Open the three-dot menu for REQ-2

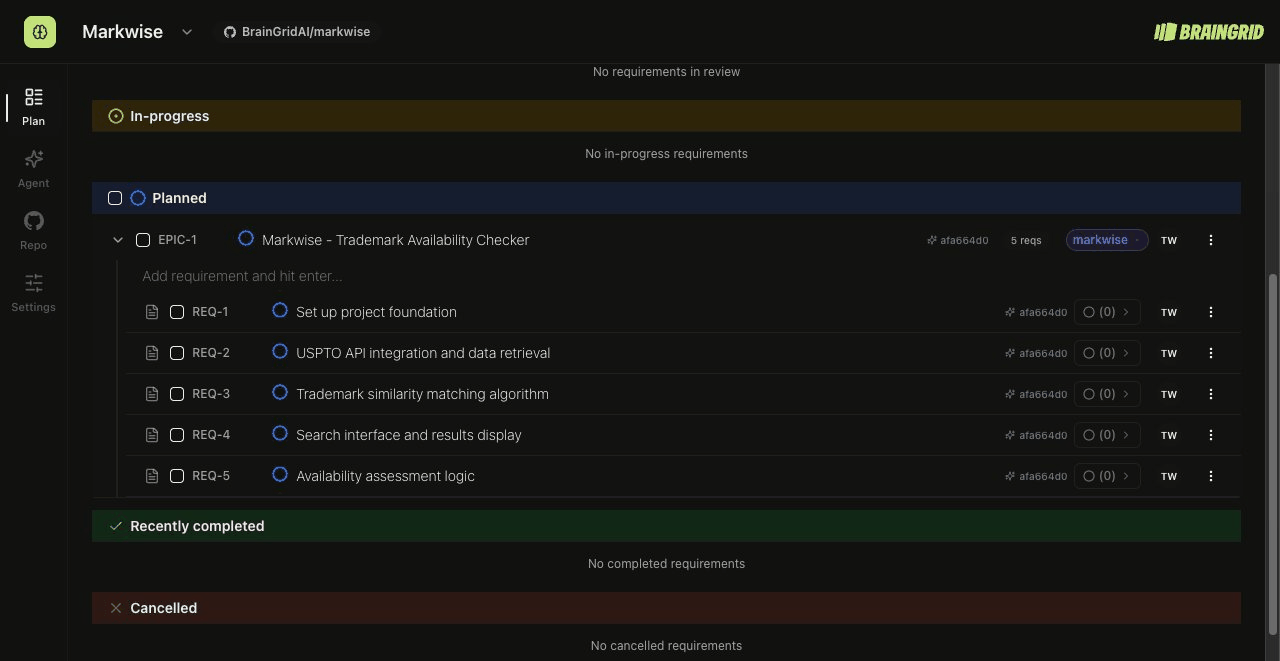tap(1211, 352)
